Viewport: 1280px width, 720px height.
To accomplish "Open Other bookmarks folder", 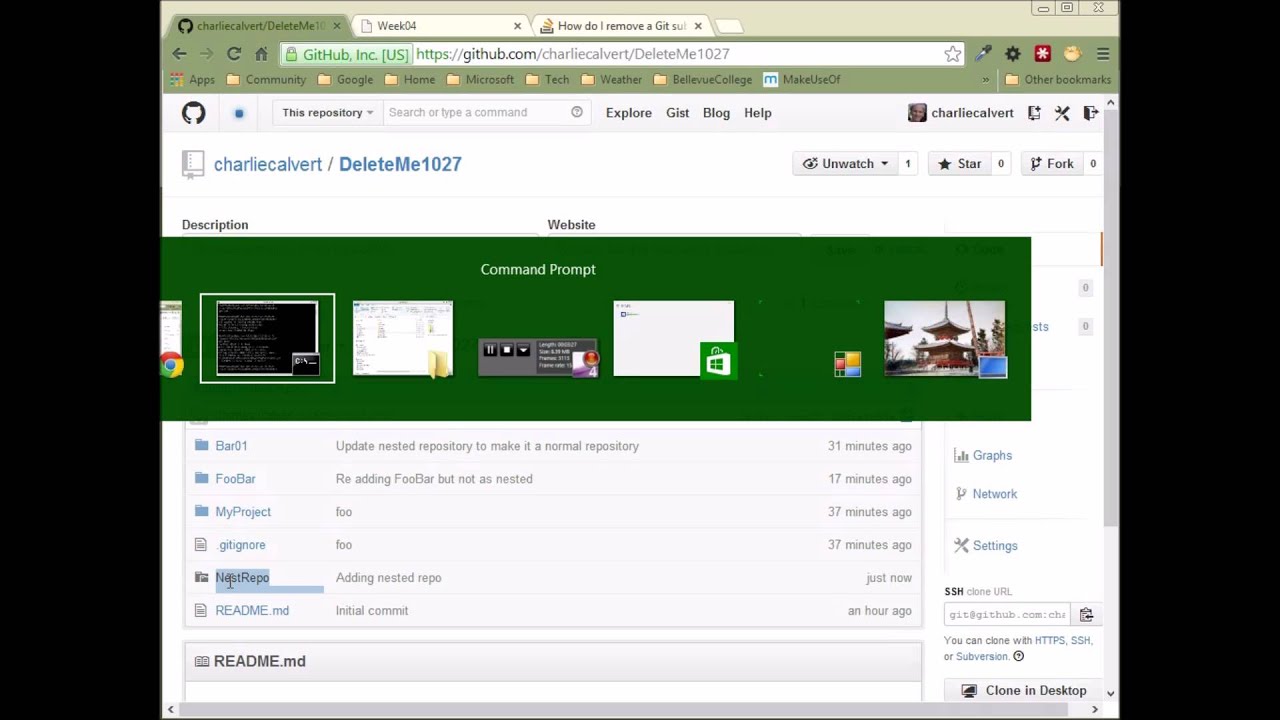I will click(x=1058, y=80).
